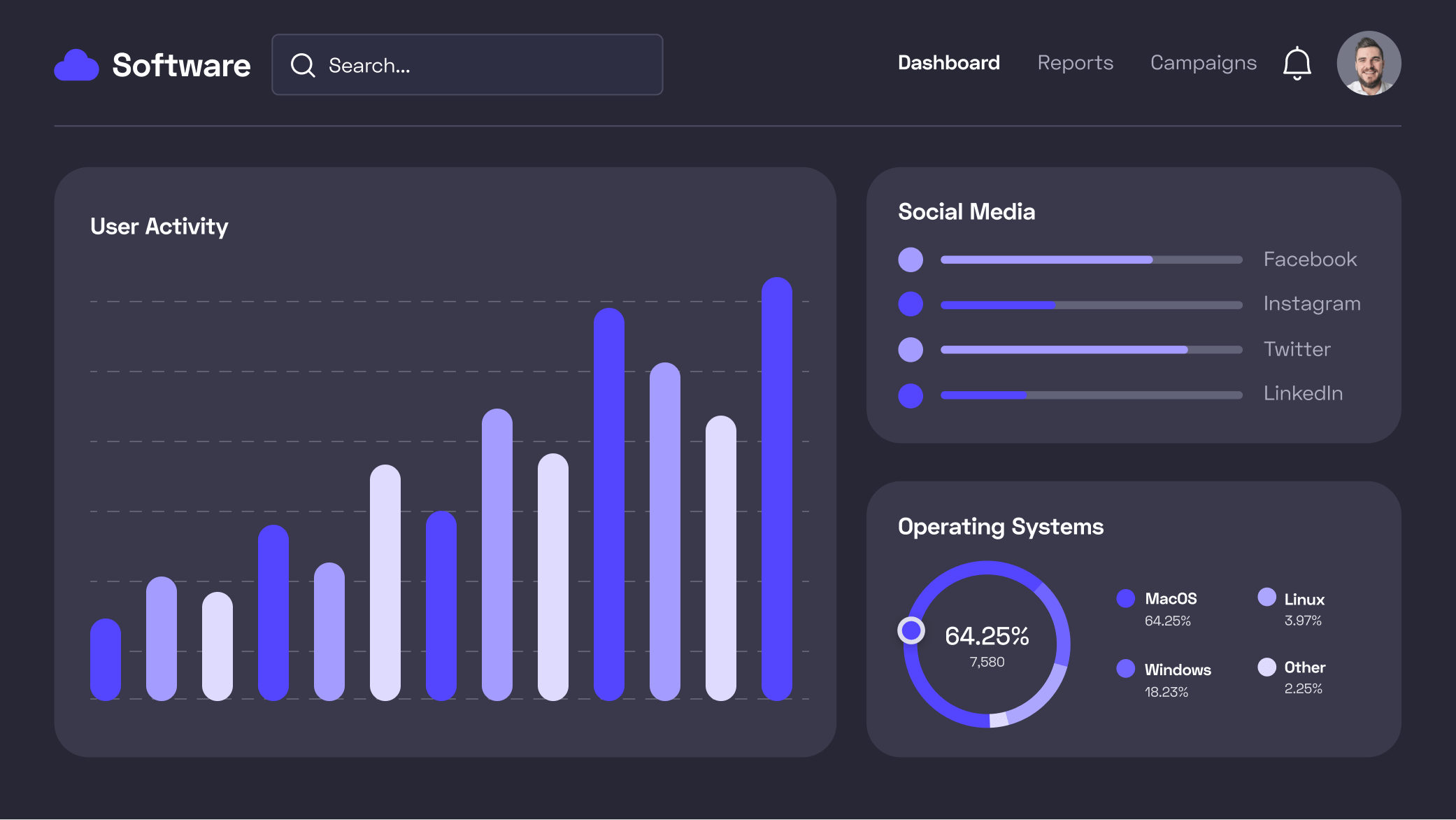Click the Instagram label link
This screenshot has width=1456, height=820.
(1312, 304)
